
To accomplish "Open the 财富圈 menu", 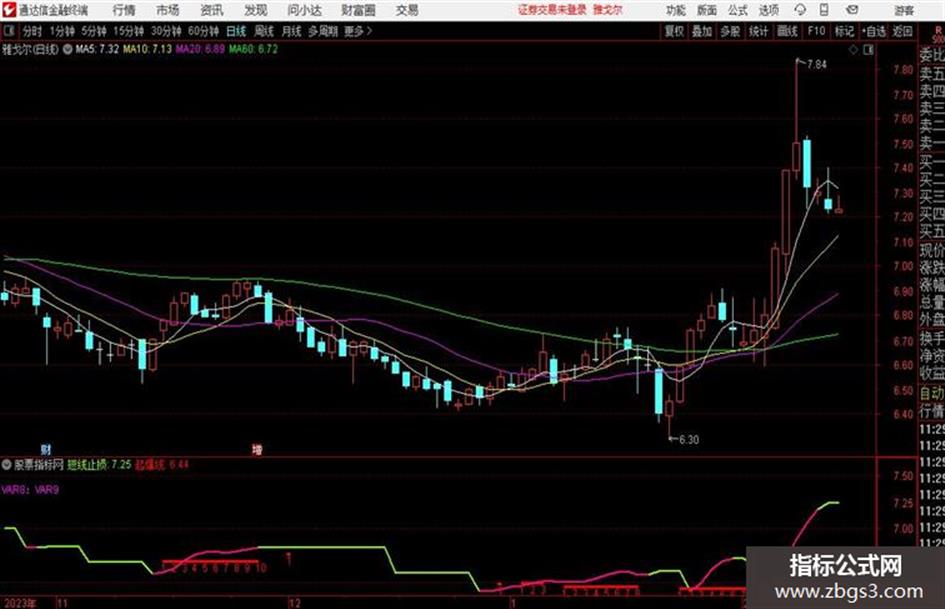I will (x=358, y=10).
